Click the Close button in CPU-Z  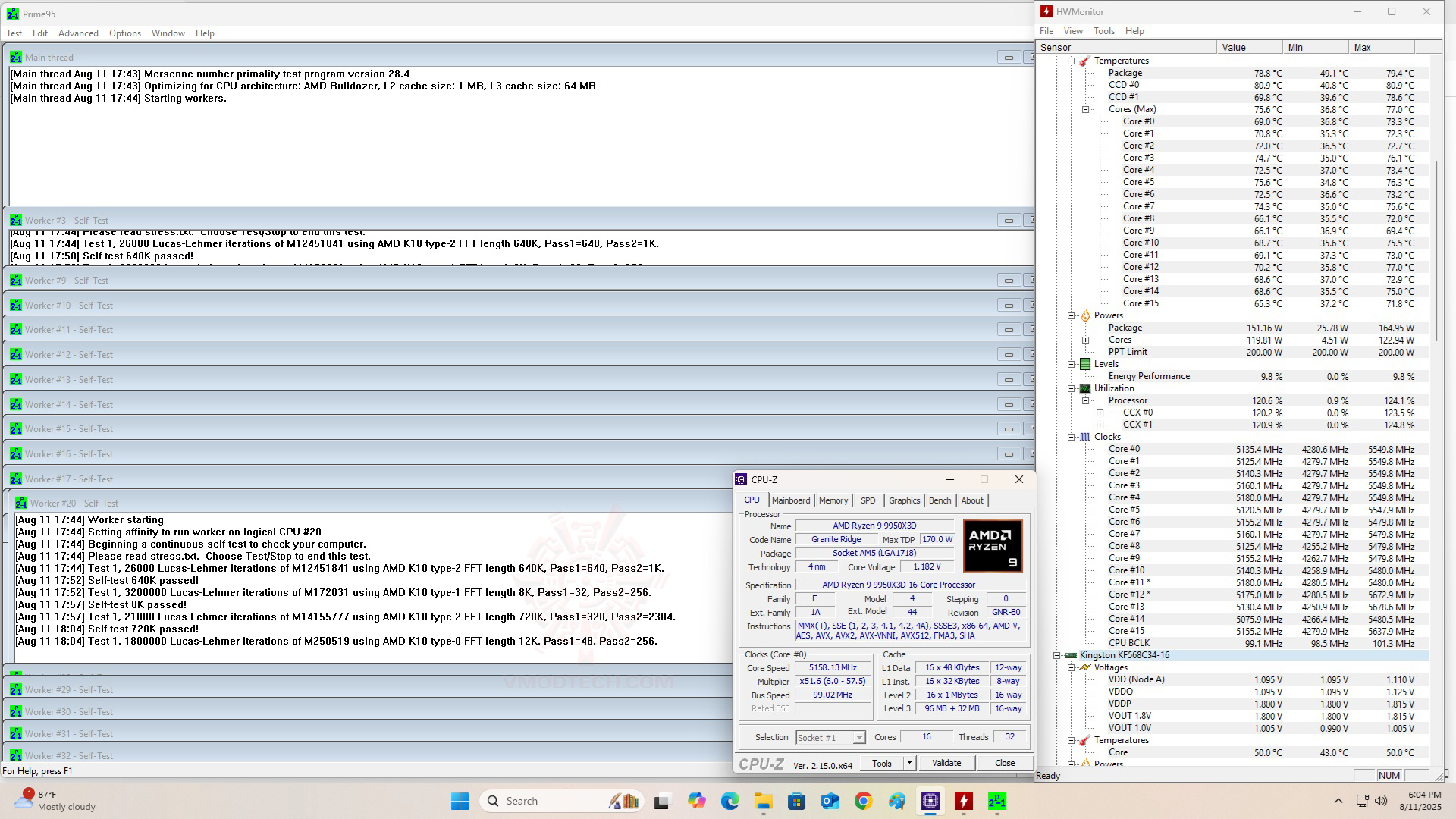(x=1004, y=763)
